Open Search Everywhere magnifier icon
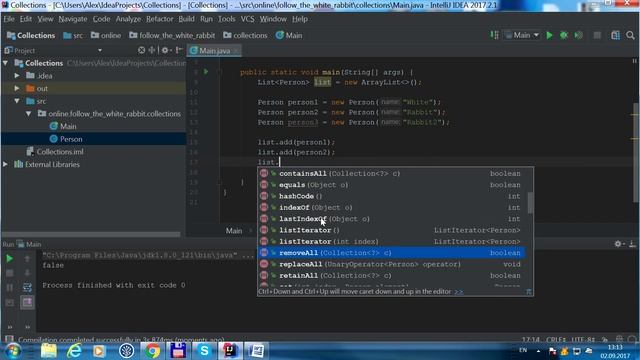The image size is (640, 360). (630, 36)
